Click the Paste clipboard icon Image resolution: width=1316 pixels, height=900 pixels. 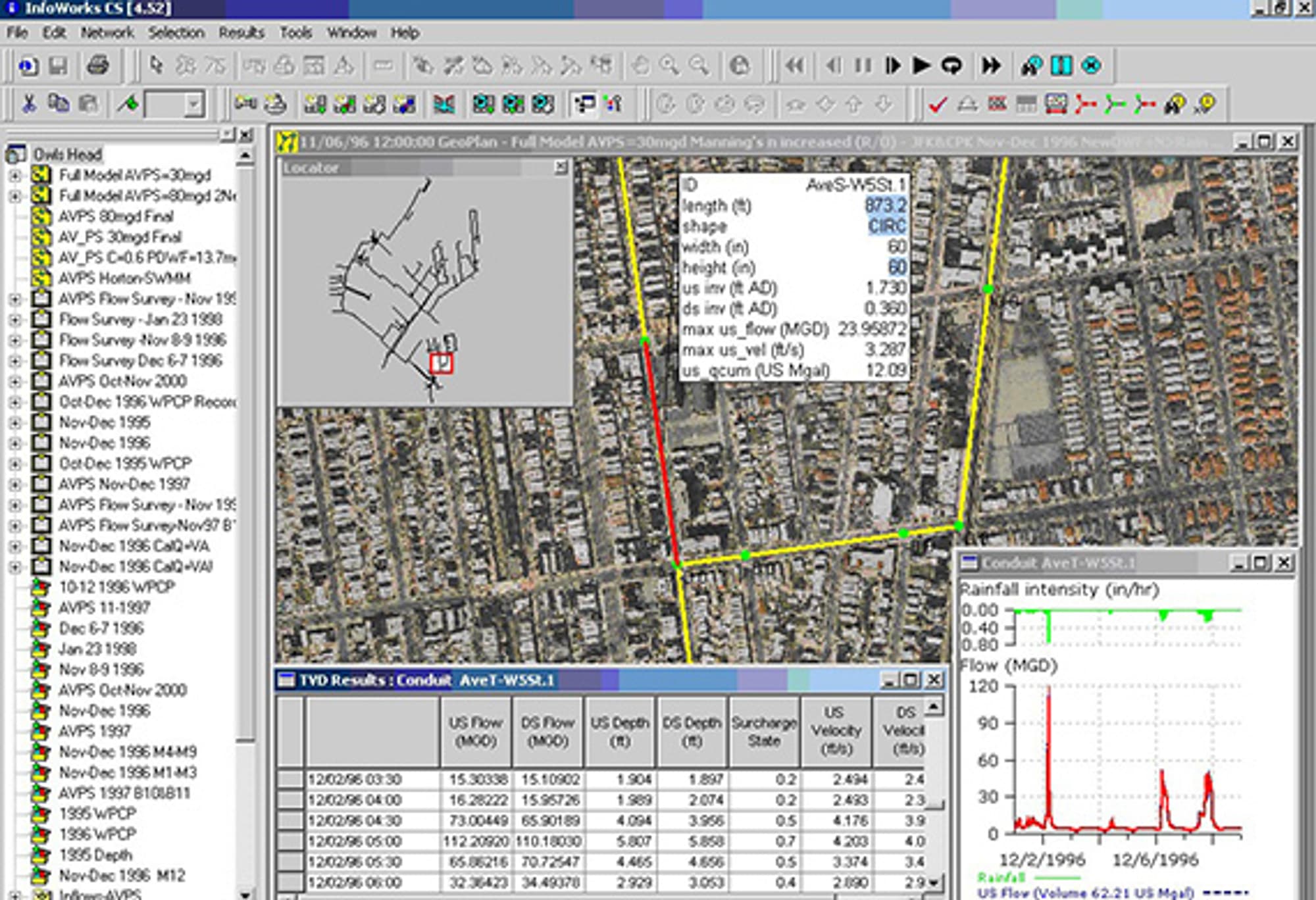point(88,104)
